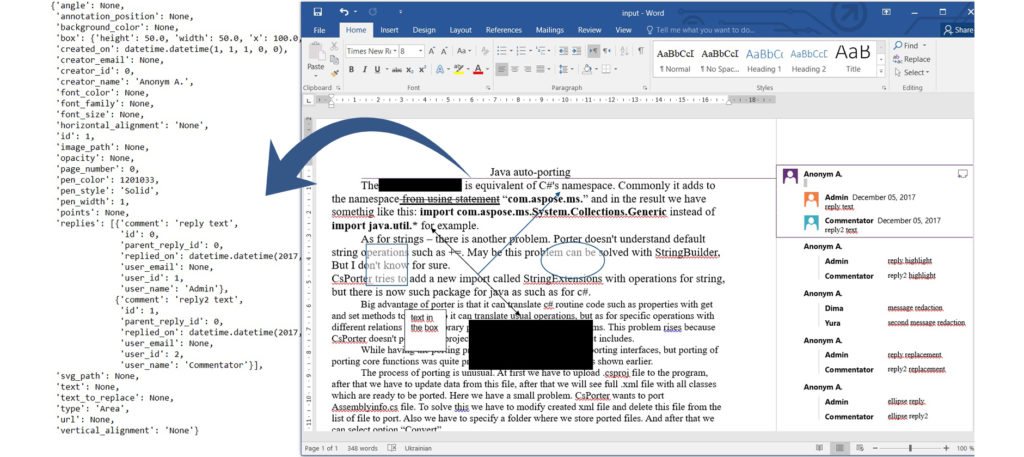Toggle the underline formatting button
Viewport: 1024px width, 457px height.
[376, 69]
